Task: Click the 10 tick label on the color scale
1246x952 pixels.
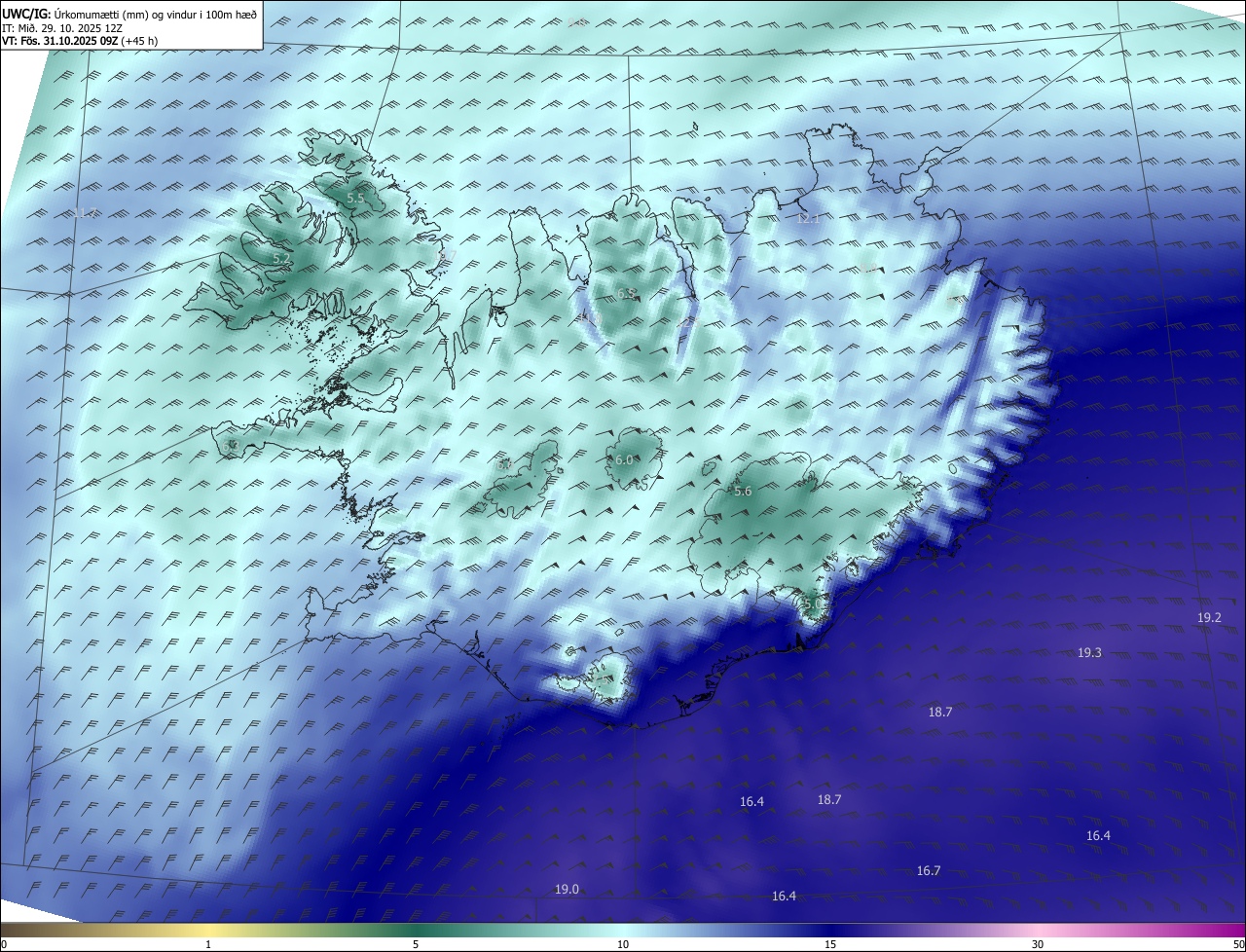Action: coord(623,945)
